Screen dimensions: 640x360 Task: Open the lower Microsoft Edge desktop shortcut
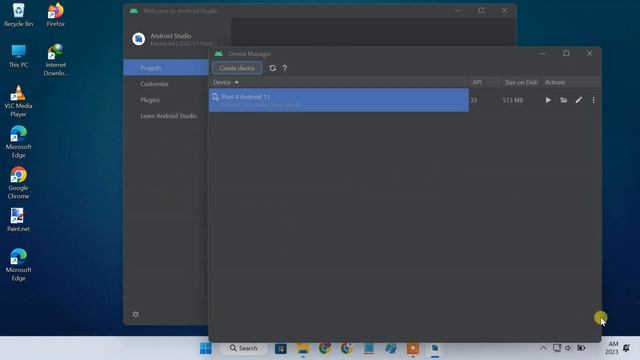[18, 264]
